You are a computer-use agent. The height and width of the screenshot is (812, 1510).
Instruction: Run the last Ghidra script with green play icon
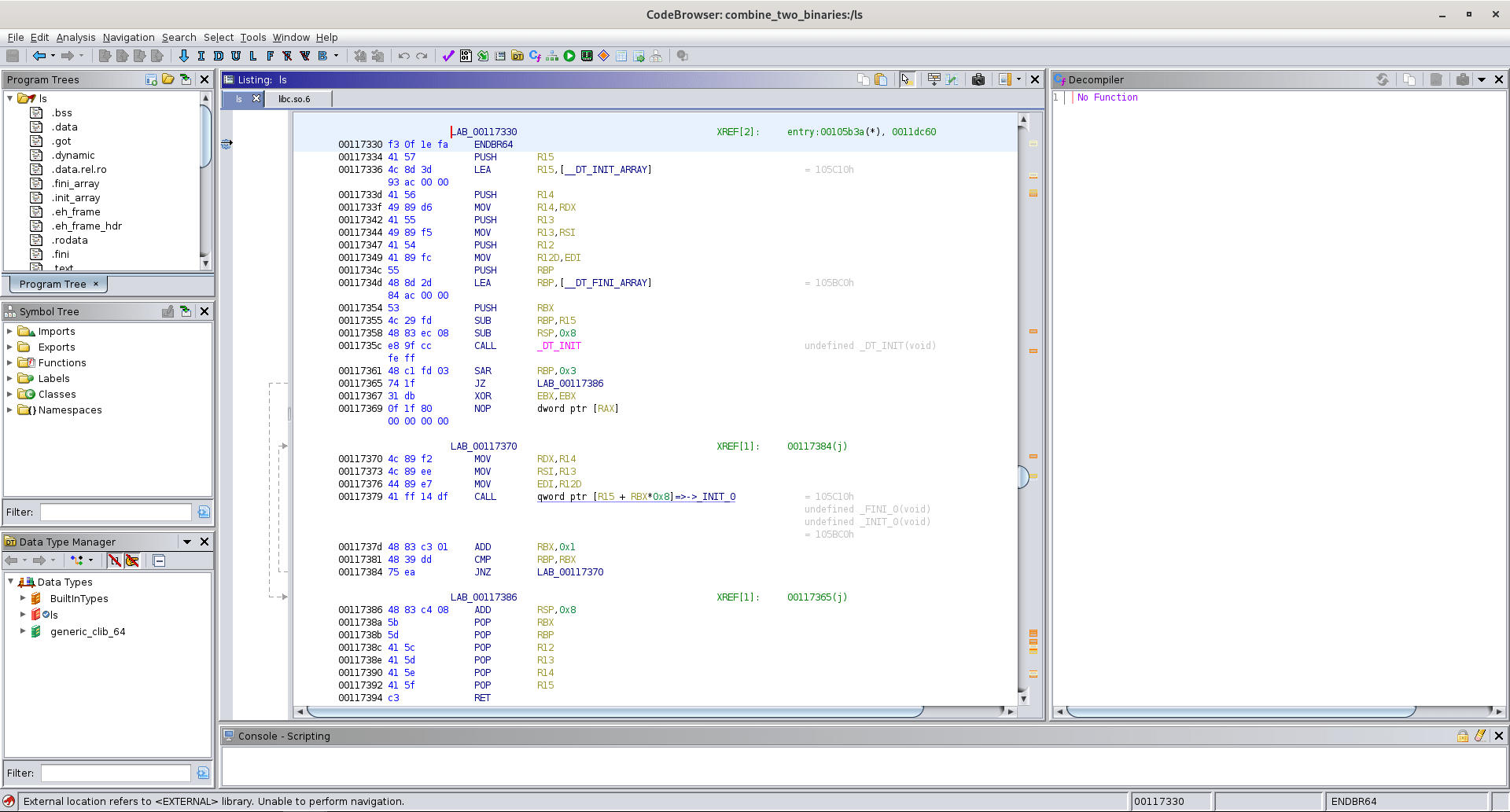[x=569, y=56]
